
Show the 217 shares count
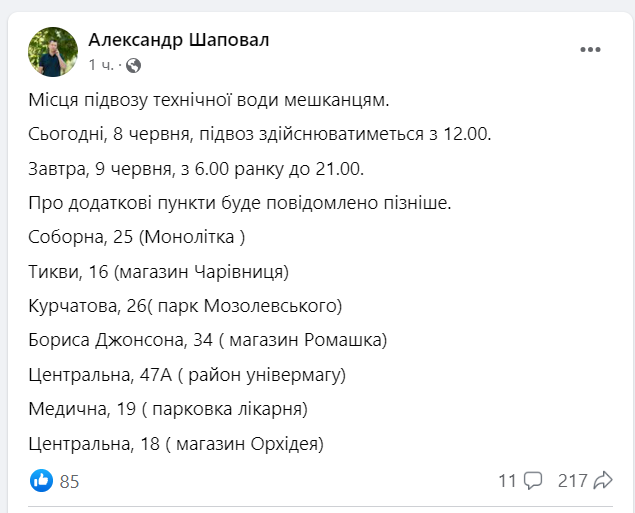pos(572,481)
